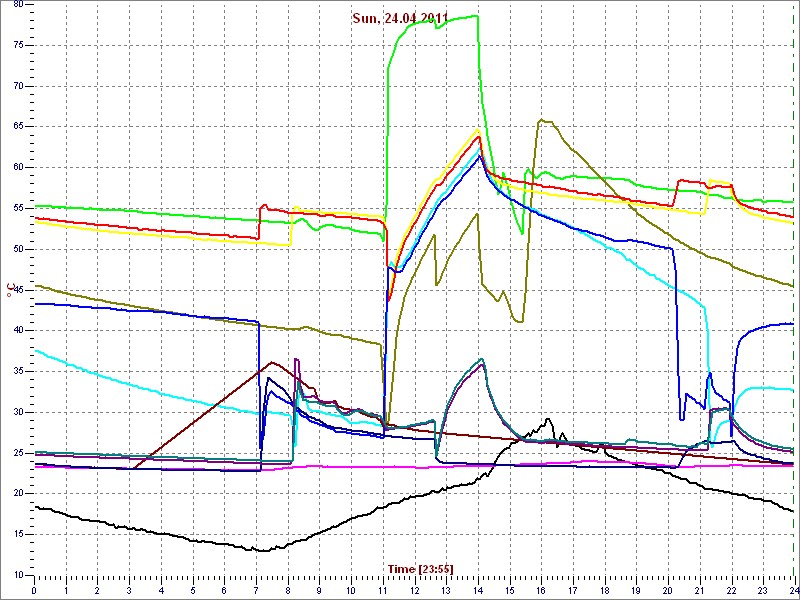Select the 30 tick label on temperature axis

(x=18, y=412)
